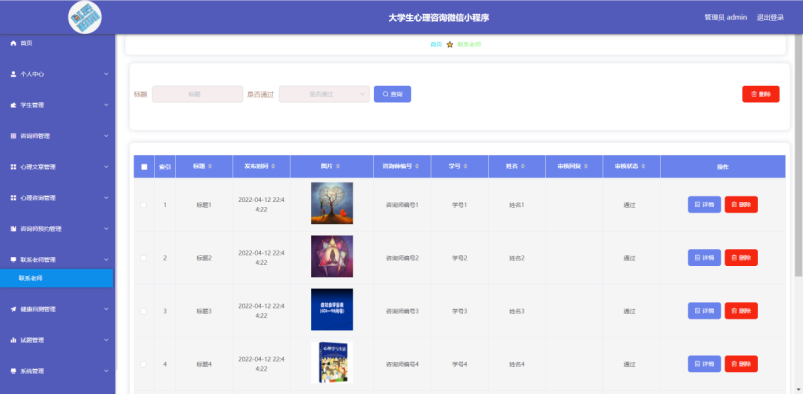Expand 咨询师预约管理 with its chevron arrow
803x394 pixels.
pos(106,229)
